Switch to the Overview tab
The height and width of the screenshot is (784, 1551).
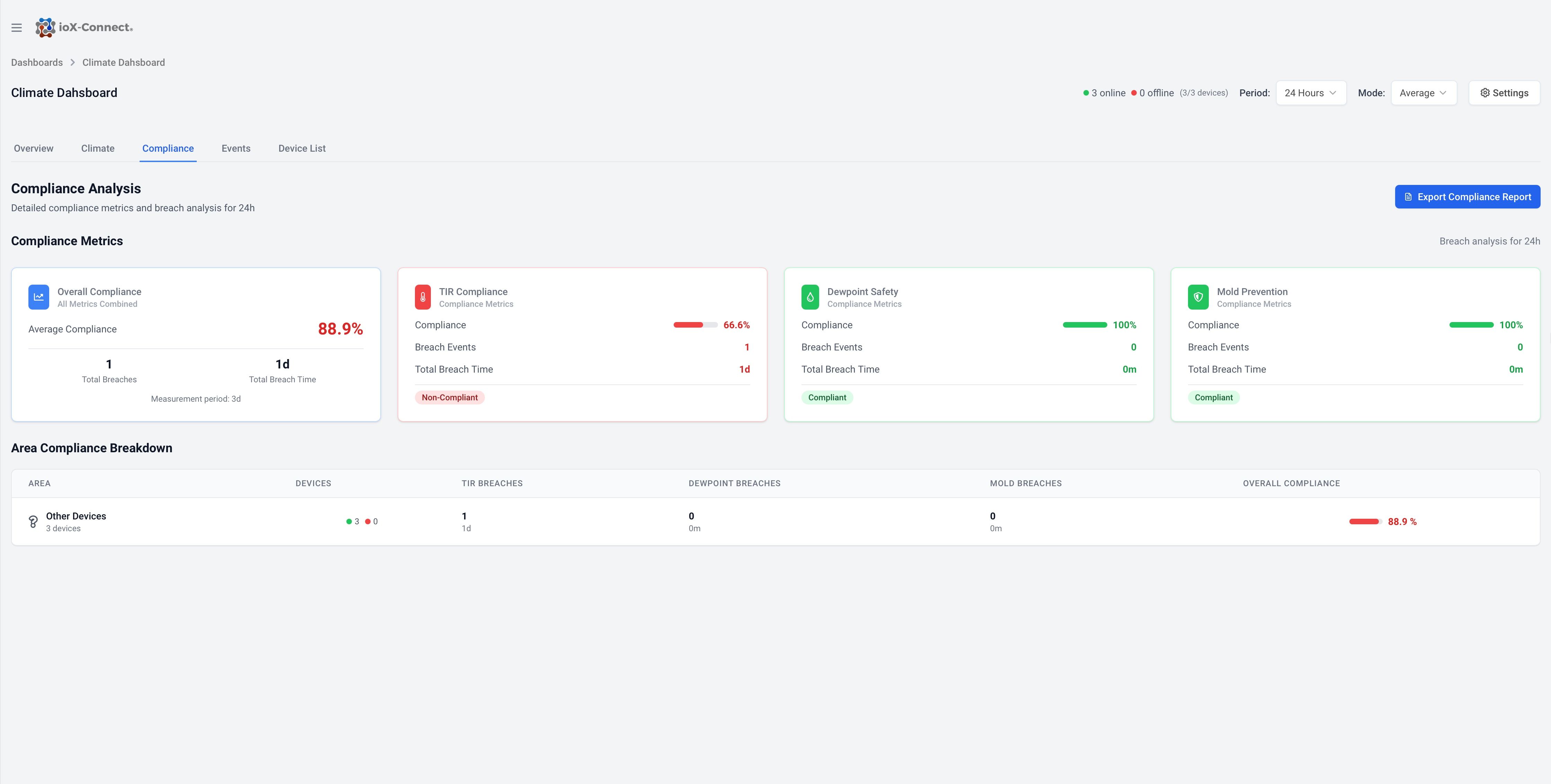click(34, 148)
